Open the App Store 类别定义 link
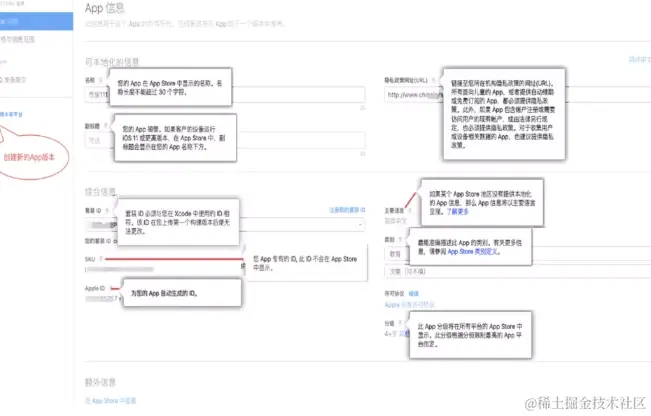Viewport: 651px width, 416px height. coord(473,252)
